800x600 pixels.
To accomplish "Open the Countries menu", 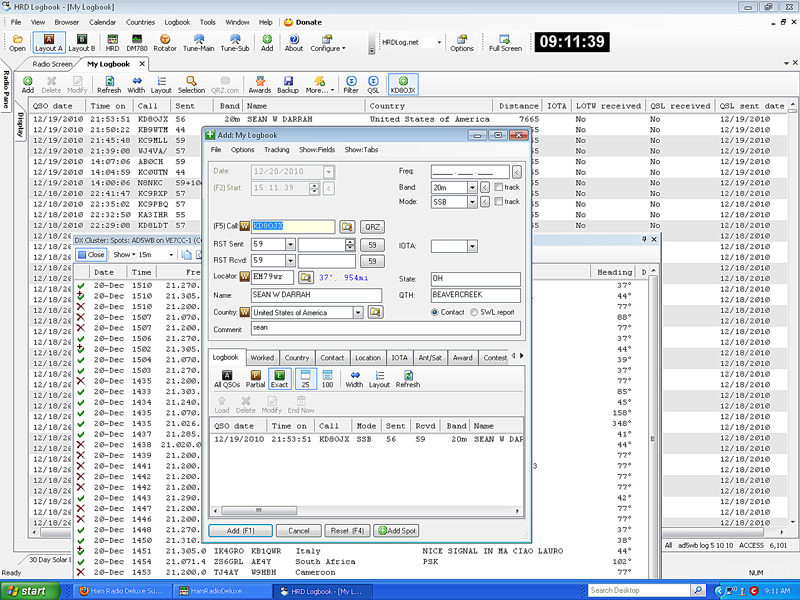I will (x=140, y=22).
